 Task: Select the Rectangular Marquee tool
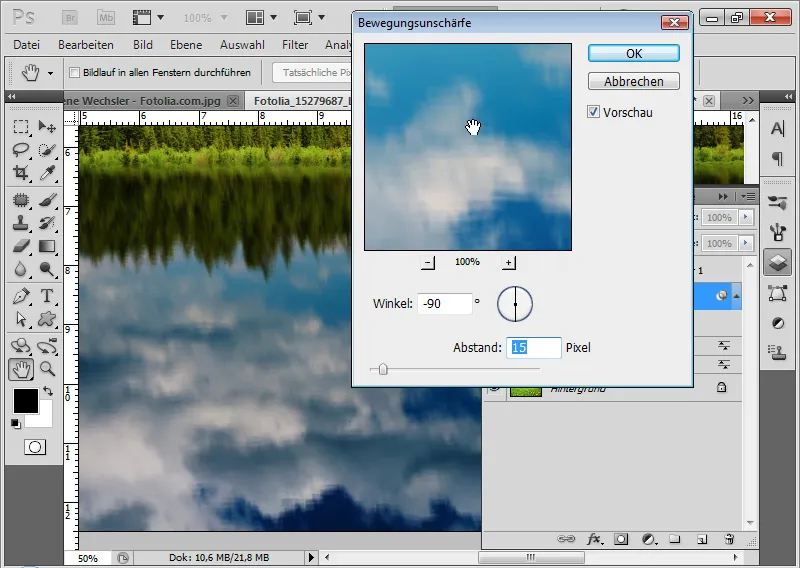[x=21, y=126]
